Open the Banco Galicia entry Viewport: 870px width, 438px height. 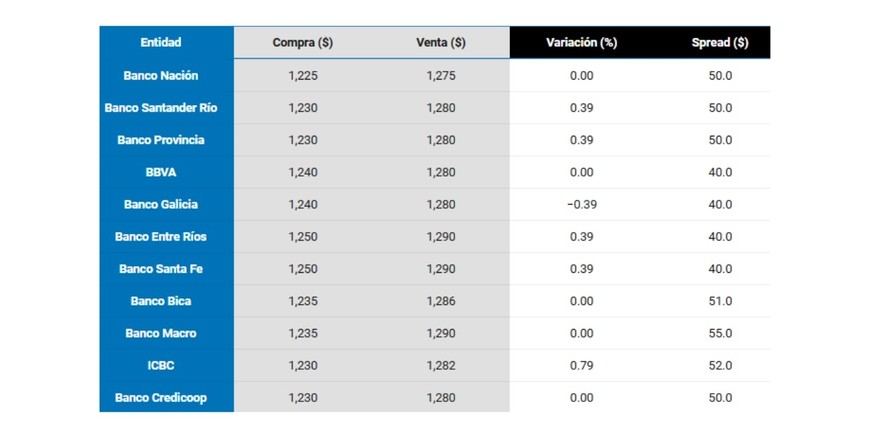point(161,204)
